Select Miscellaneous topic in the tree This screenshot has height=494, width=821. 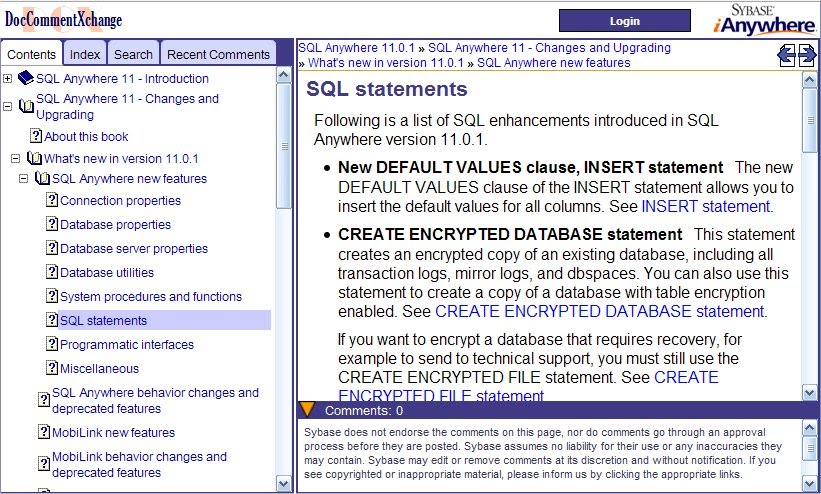(x=99, y=368)
